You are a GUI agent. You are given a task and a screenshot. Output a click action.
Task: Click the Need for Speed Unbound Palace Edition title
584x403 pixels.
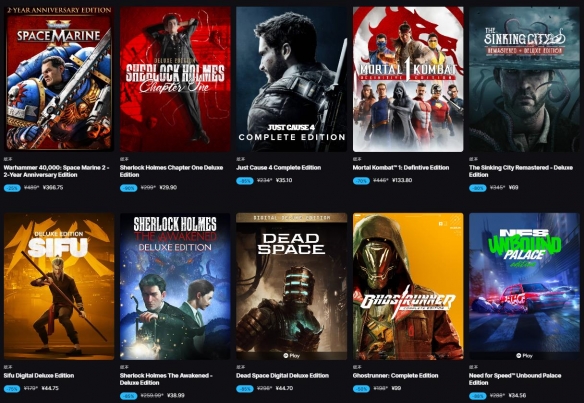[515, 379]
